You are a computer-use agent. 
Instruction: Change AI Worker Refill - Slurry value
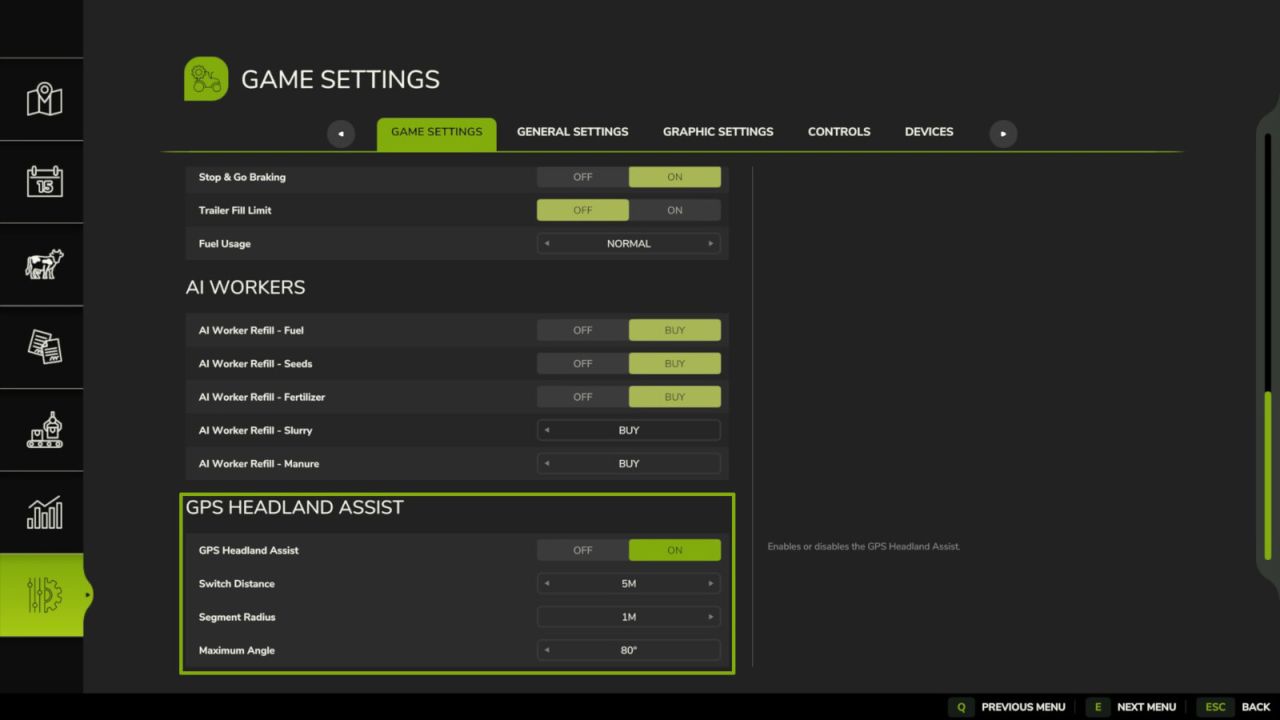[x=628, y=430]
